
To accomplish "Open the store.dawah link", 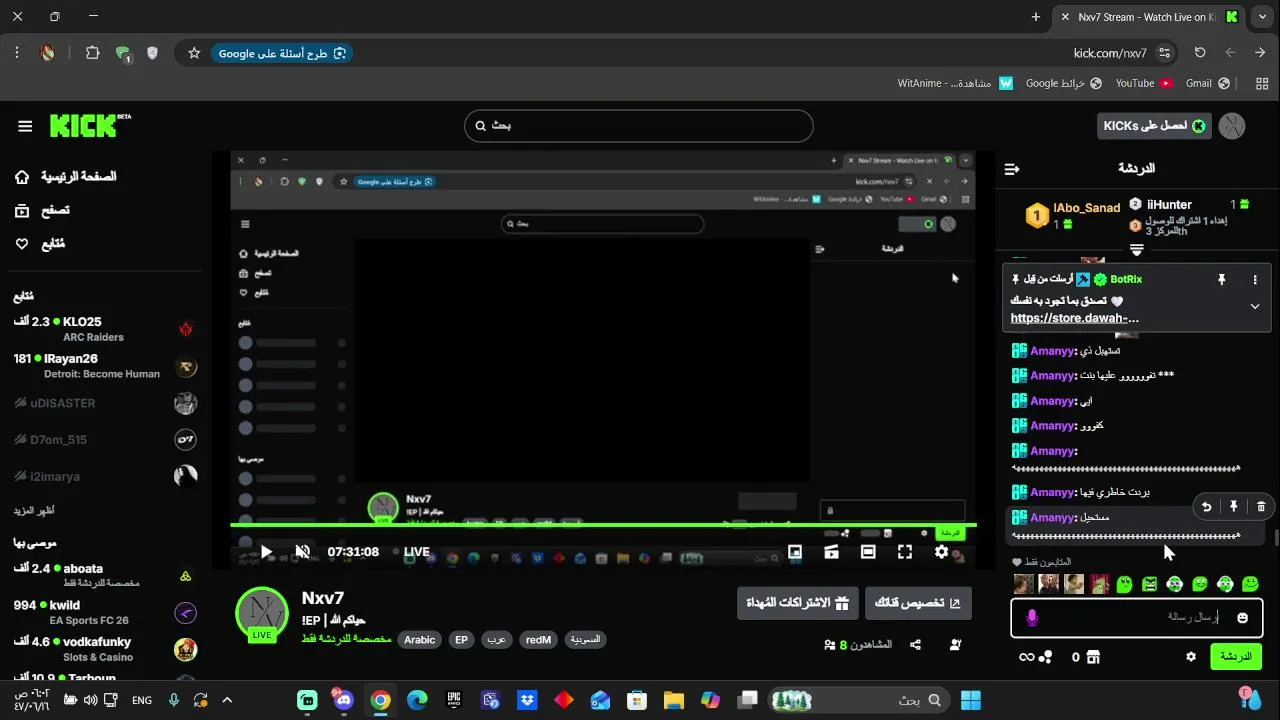I will [x=1074, y=318].
